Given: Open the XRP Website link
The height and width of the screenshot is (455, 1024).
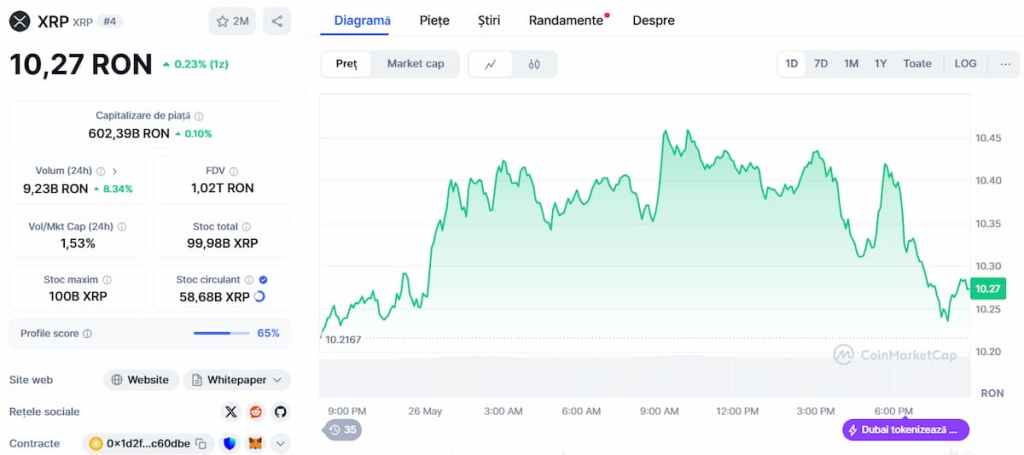Looking at the screenshot, I should point(141,380).
